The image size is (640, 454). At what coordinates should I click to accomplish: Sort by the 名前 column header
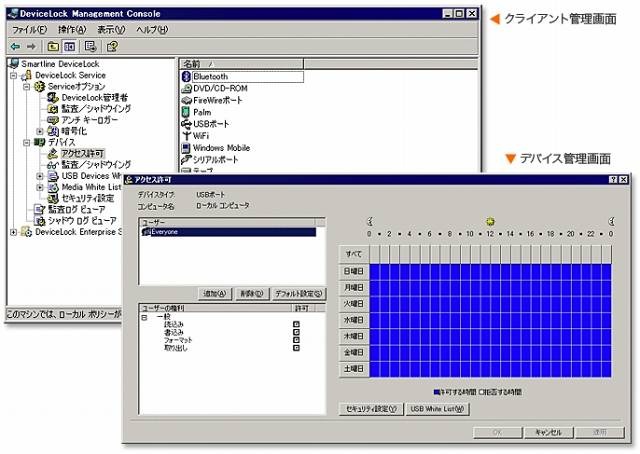(241, 64)
